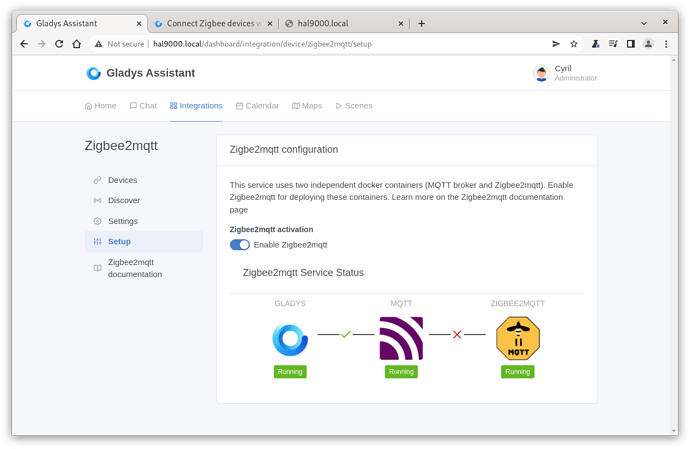Focus the hal9000.local address bar URL
Viewport: 690px width, 449px height.
(x=262, y=44)
